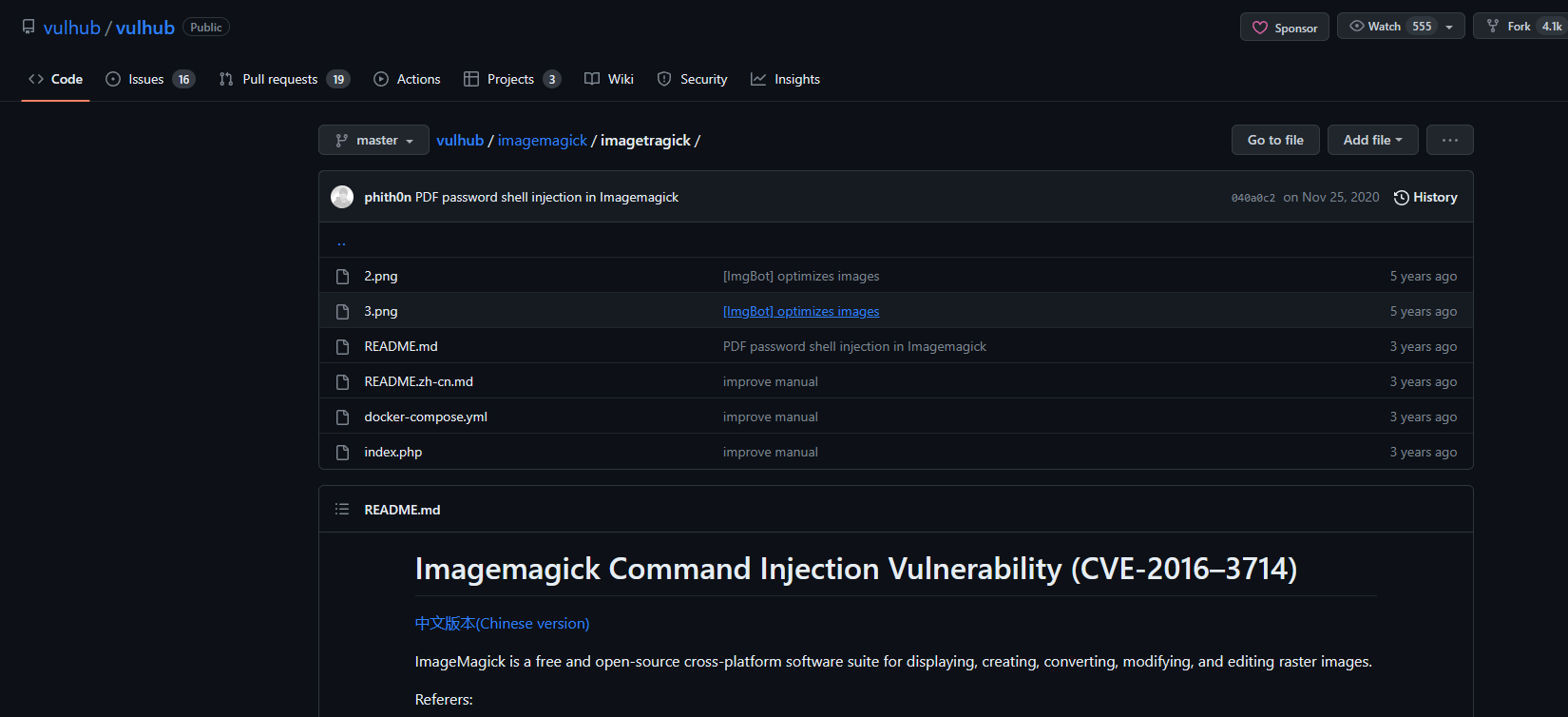This screenshot has width=1568, height=717.
Task: Open the README table of contents icon
Action: coord(342,510)
